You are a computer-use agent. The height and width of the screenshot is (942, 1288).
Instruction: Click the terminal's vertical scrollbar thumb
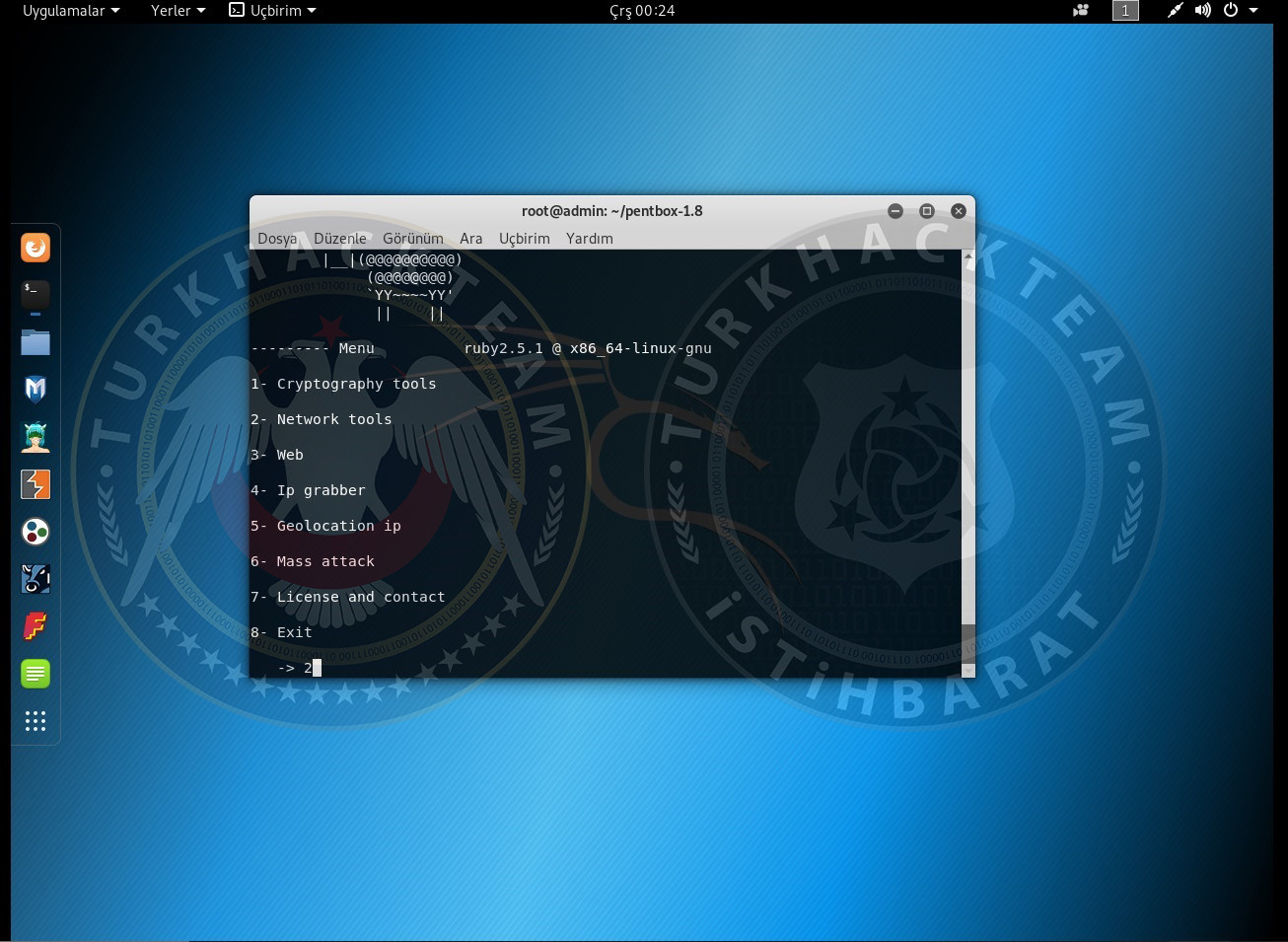tap(967, 644)
